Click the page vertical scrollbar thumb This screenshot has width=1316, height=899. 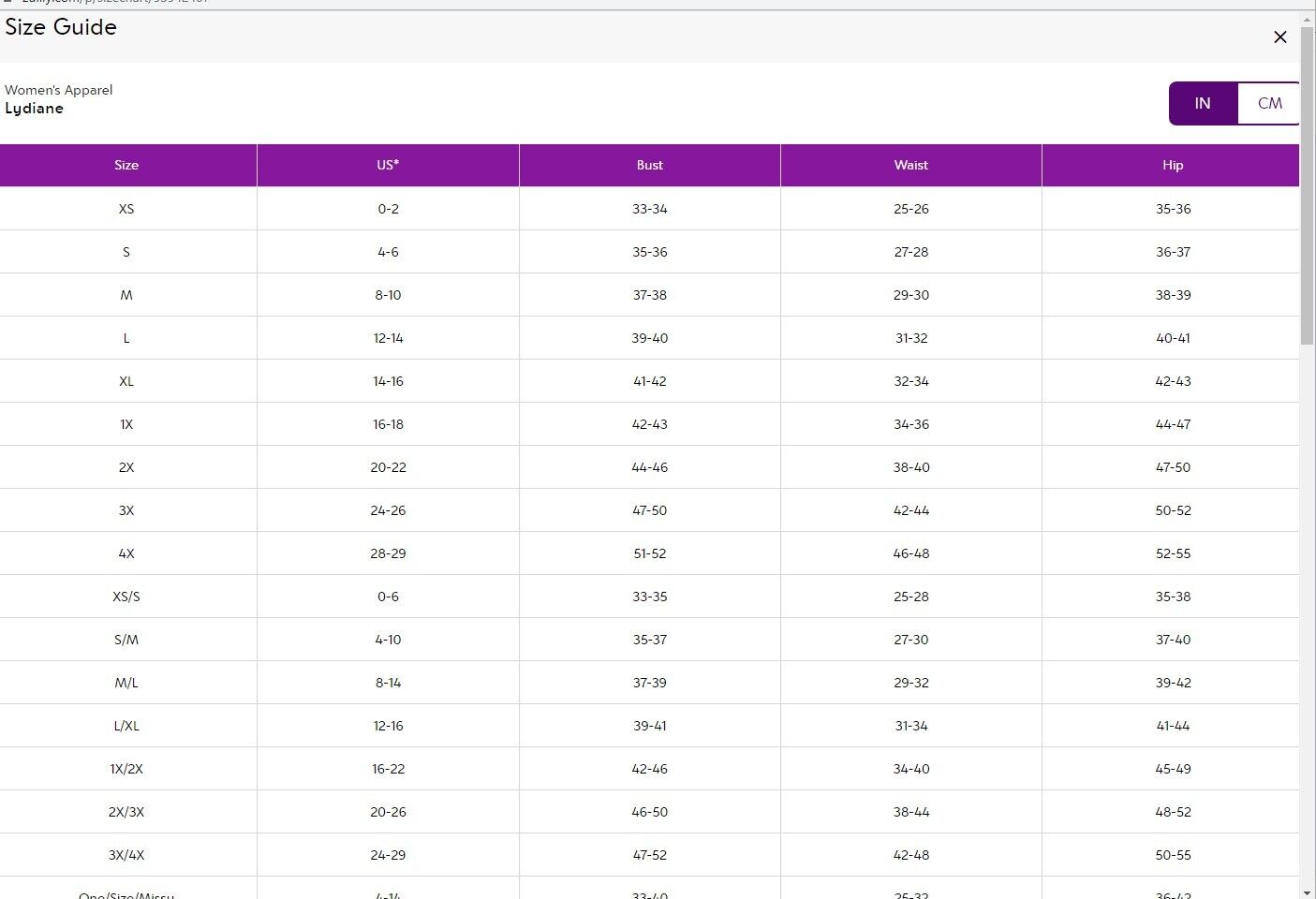(1308, 184)
